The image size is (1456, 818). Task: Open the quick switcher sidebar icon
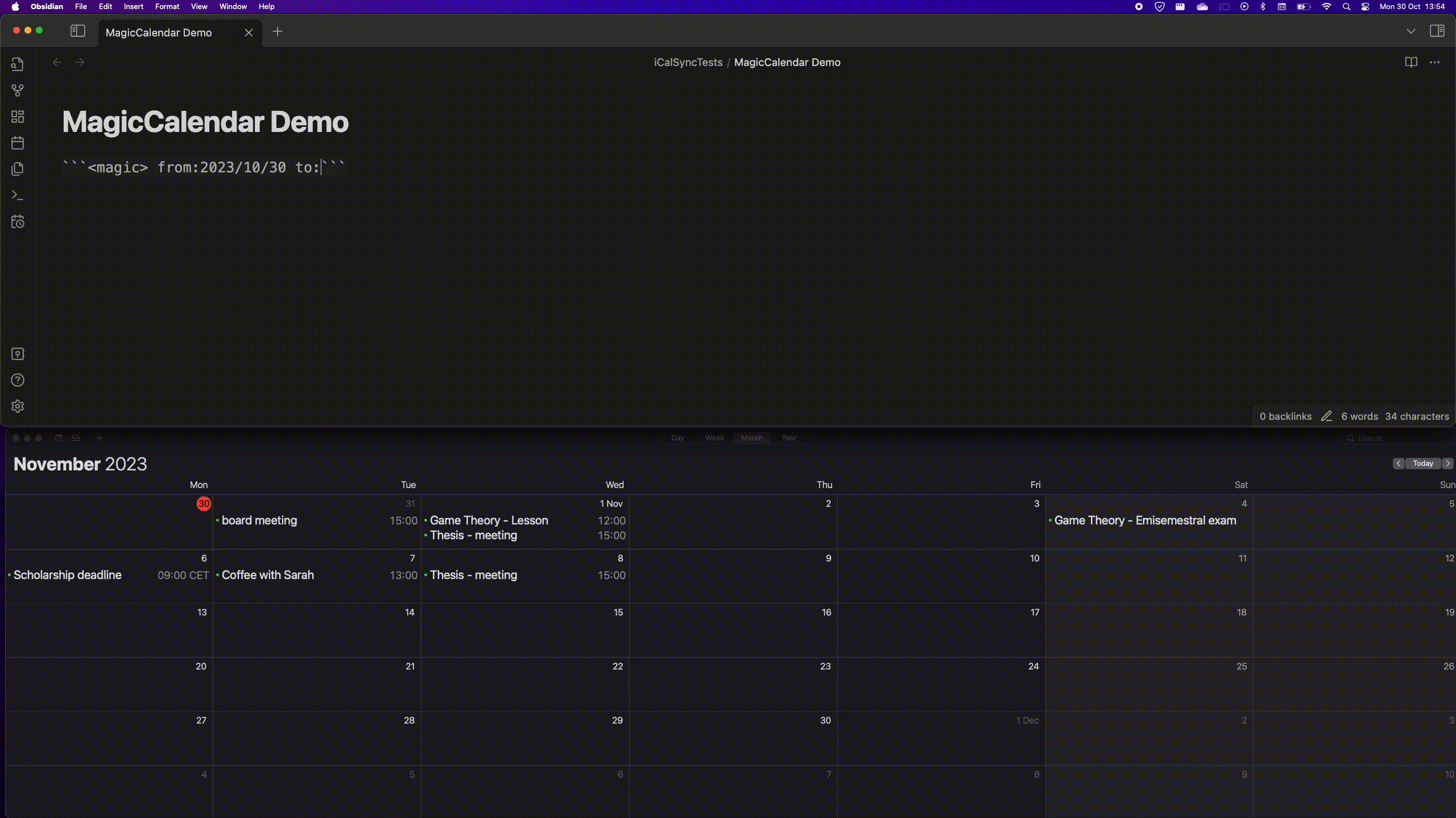click(x=18, y=64)
